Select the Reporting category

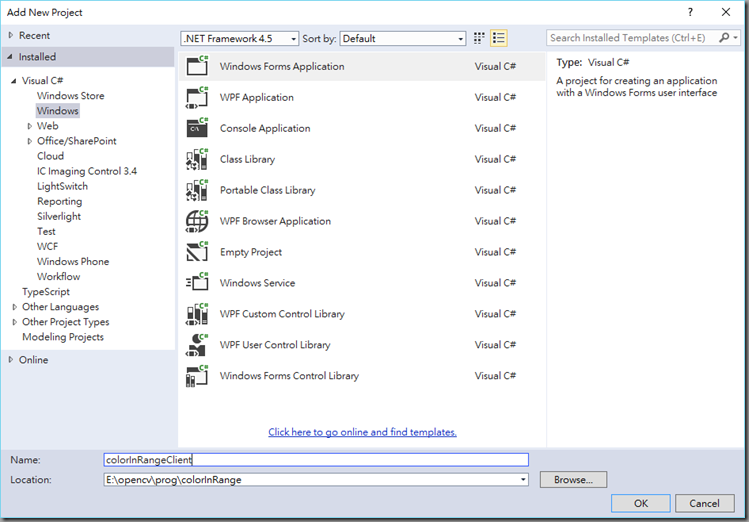tap(60, 202)
